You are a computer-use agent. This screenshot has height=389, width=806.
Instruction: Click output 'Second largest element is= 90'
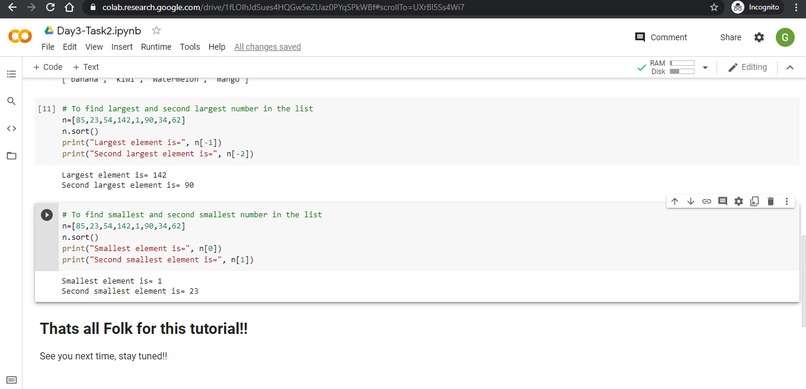click(x=127, y=185)
